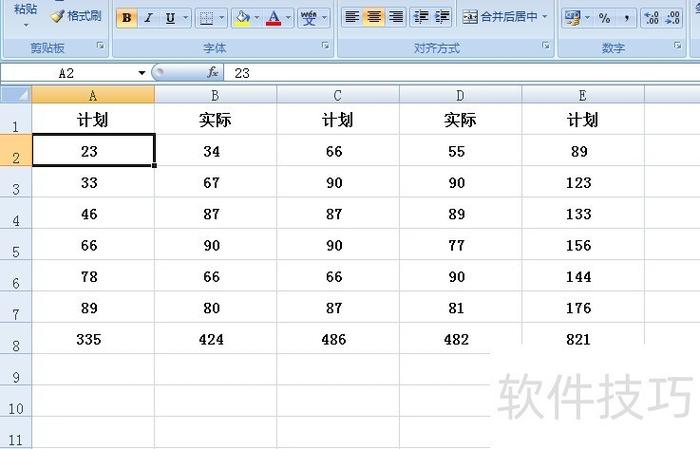Image resolution: width=700 pixels, height=449 pixels.
Task: Increase indent icon
Action: (x=442, y=17)
